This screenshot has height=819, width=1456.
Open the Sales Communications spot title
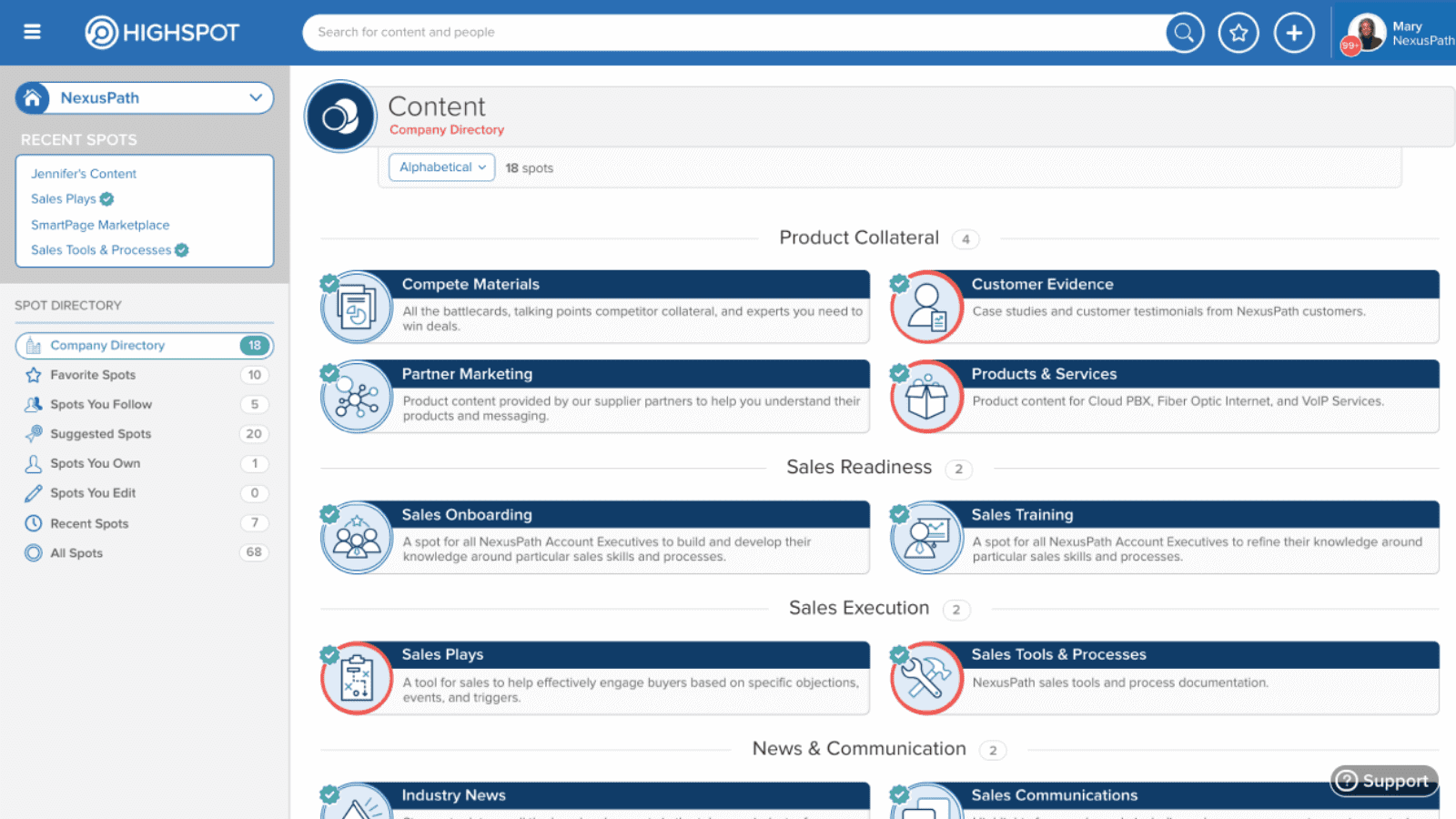(x=1055, y=795)
